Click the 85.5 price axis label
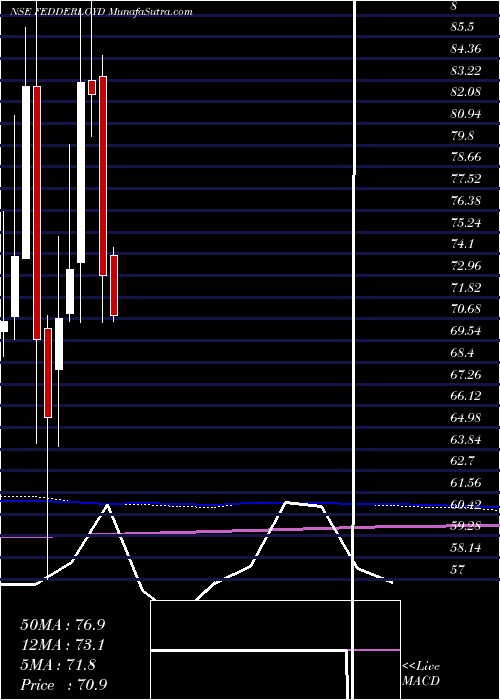 click(x=462, y=27)
